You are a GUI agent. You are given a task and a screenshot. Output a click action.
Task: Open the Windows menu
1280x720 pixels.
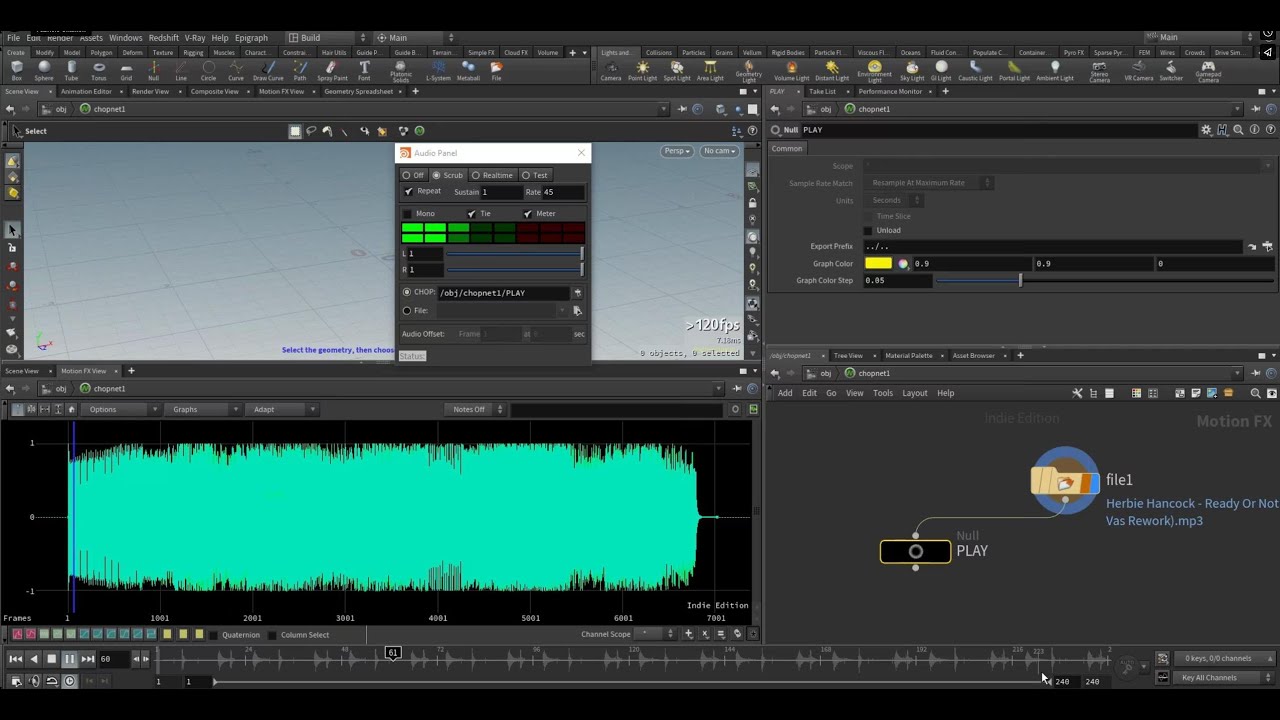[x=126, y=38]
